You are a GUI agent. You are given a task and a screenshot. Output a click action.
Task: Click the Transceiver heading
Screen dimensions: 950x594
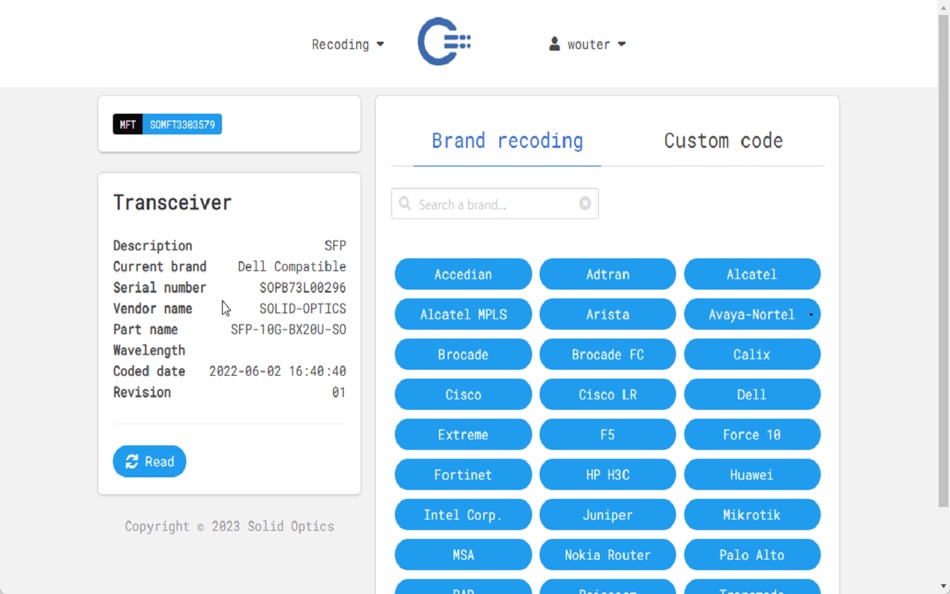pyautogui.click(x=172, y=202)
